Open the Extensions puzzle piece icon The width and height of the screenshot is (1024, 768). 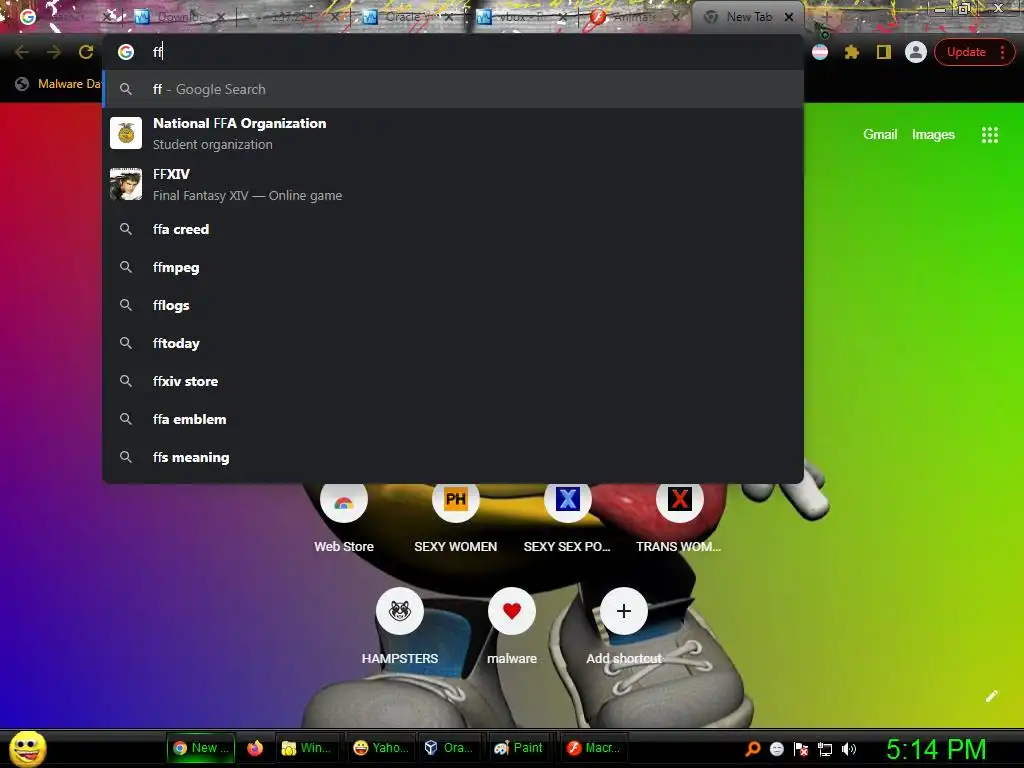852,52
